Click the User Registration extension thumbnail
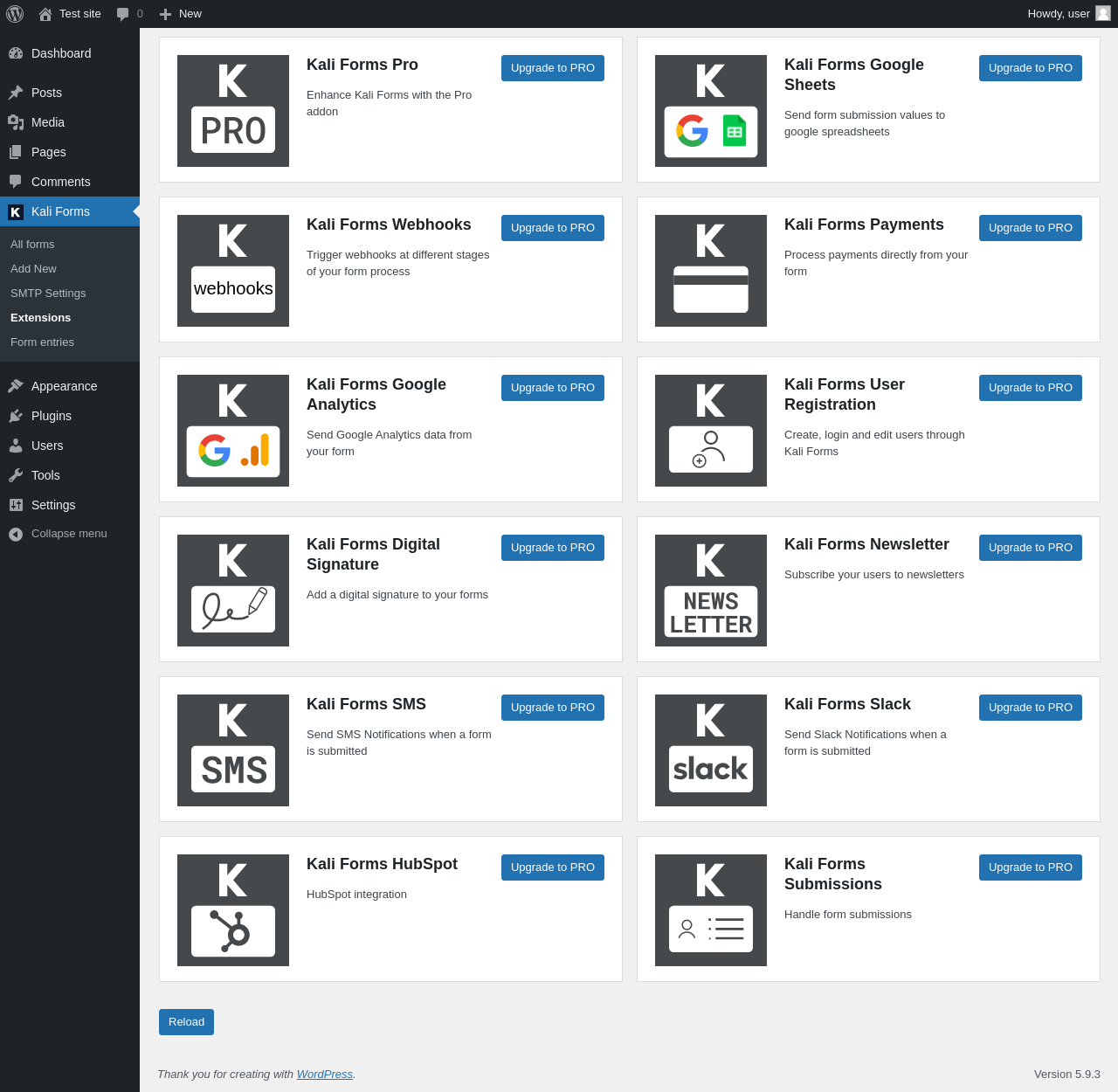This screenshot has width=1118, height=1092. pos(711,431)
